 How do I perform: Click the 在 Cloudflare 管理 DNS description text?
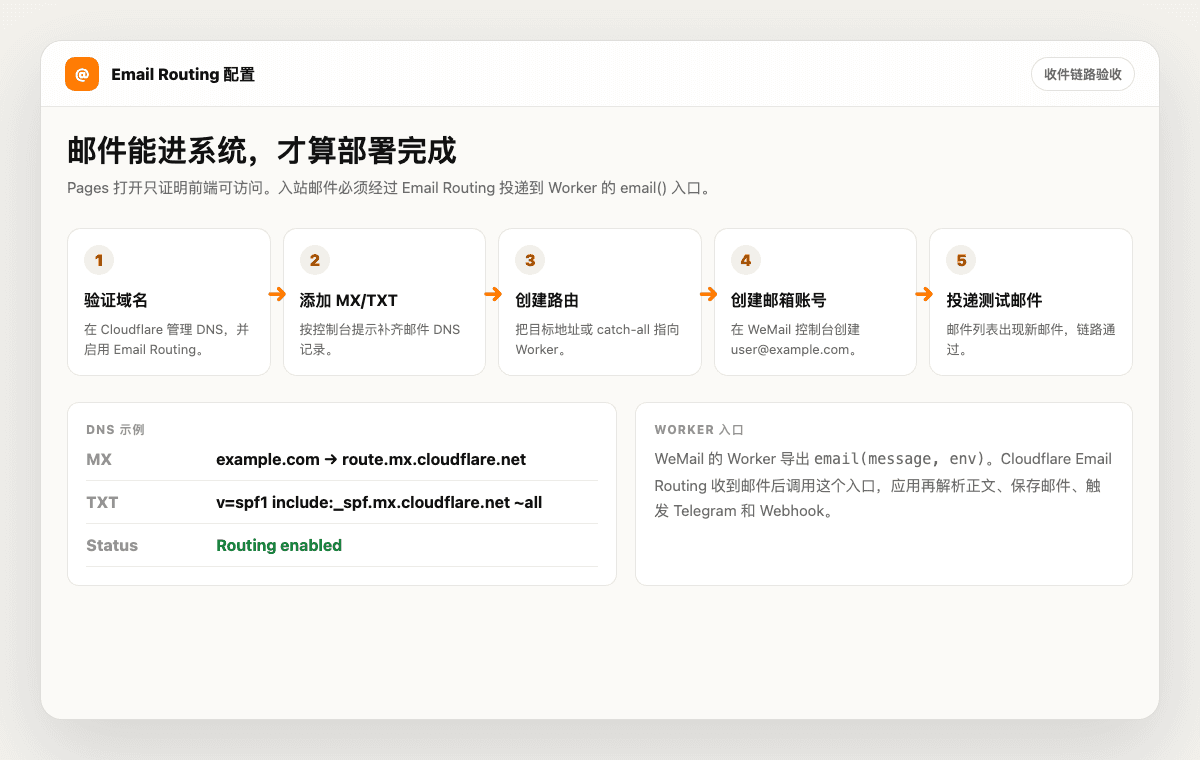167,339
